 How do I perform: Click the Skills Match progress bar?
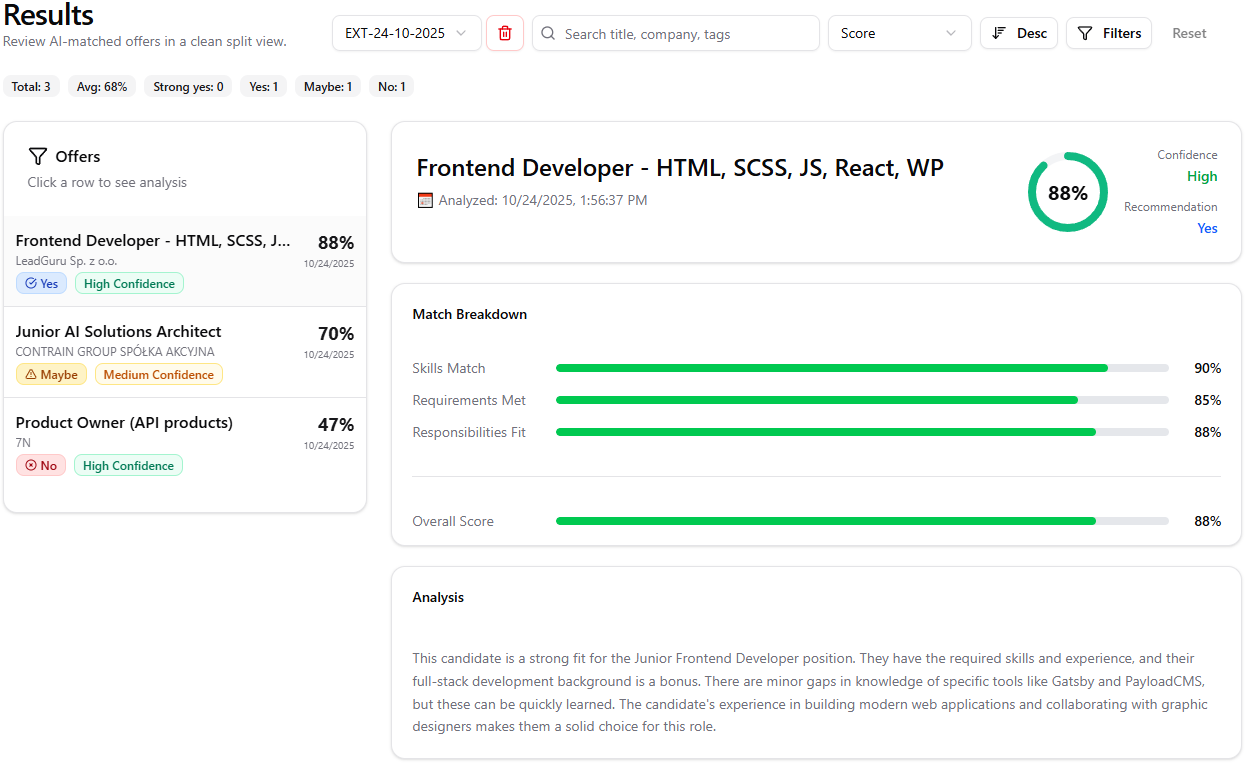click(x=862, y=368)
